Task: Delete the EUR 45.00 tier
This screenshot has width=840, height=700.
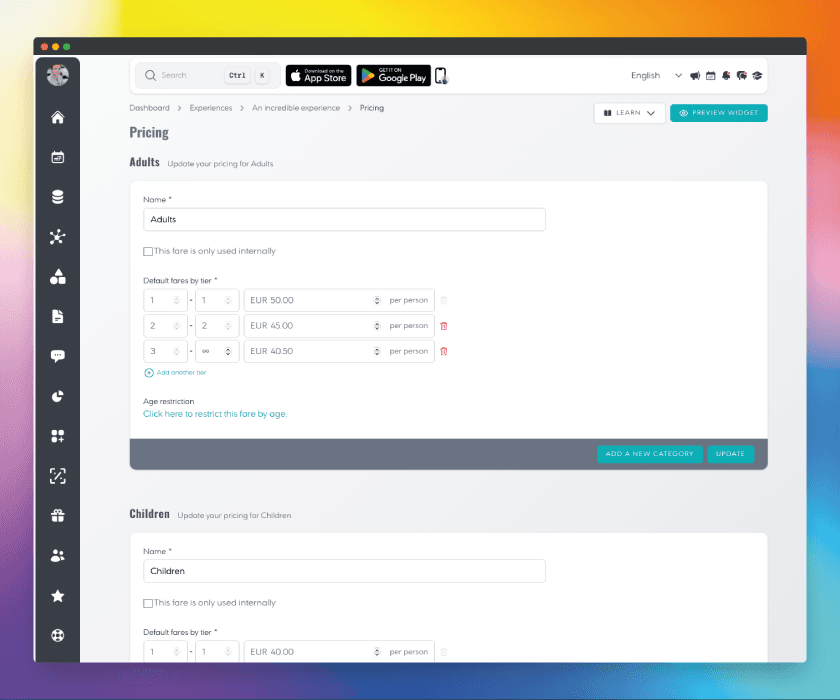Action: click(x=444, y=326)
